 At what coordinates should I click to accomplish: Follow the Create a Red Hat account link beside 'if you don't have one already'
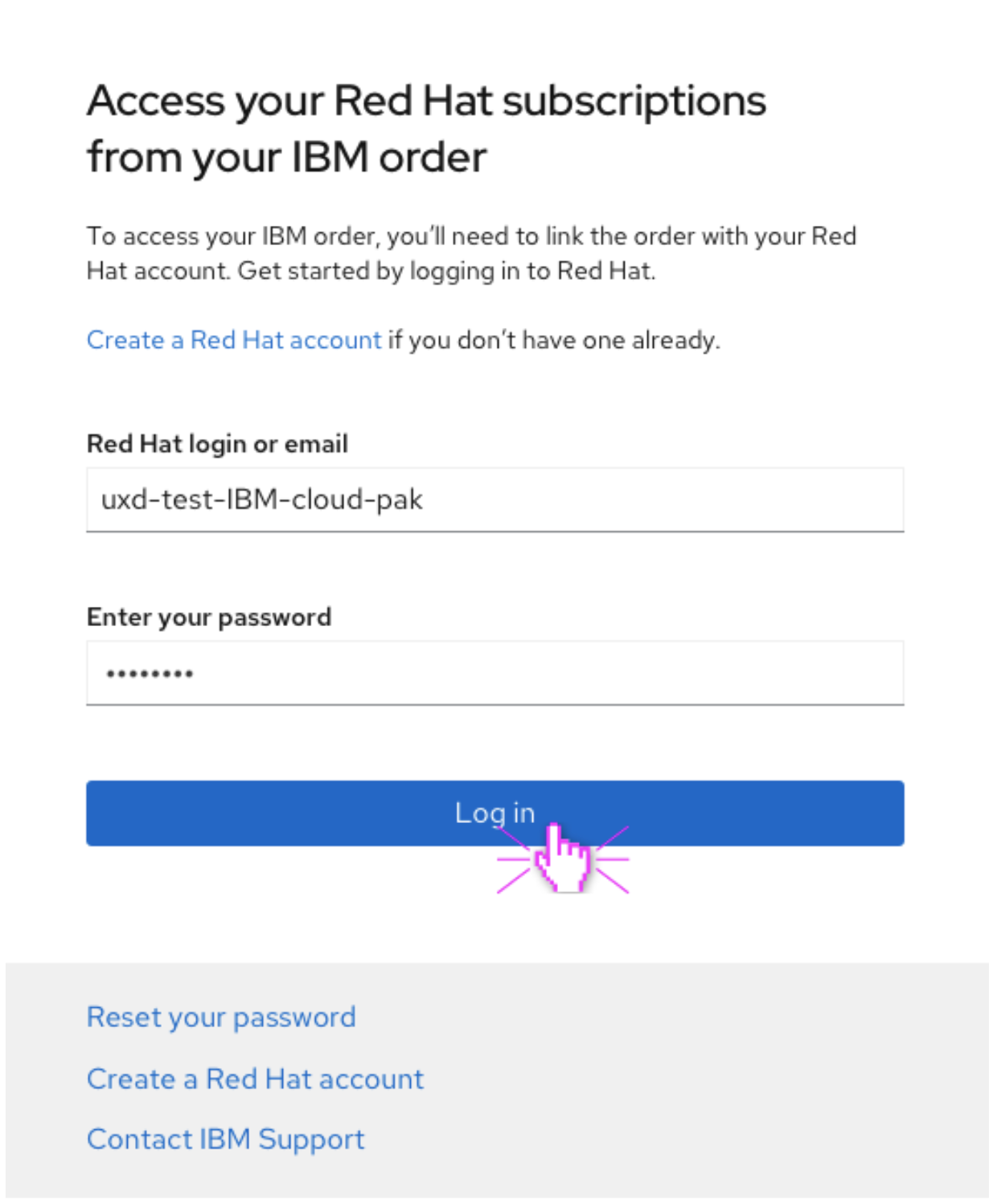click(x=233, y=341)
